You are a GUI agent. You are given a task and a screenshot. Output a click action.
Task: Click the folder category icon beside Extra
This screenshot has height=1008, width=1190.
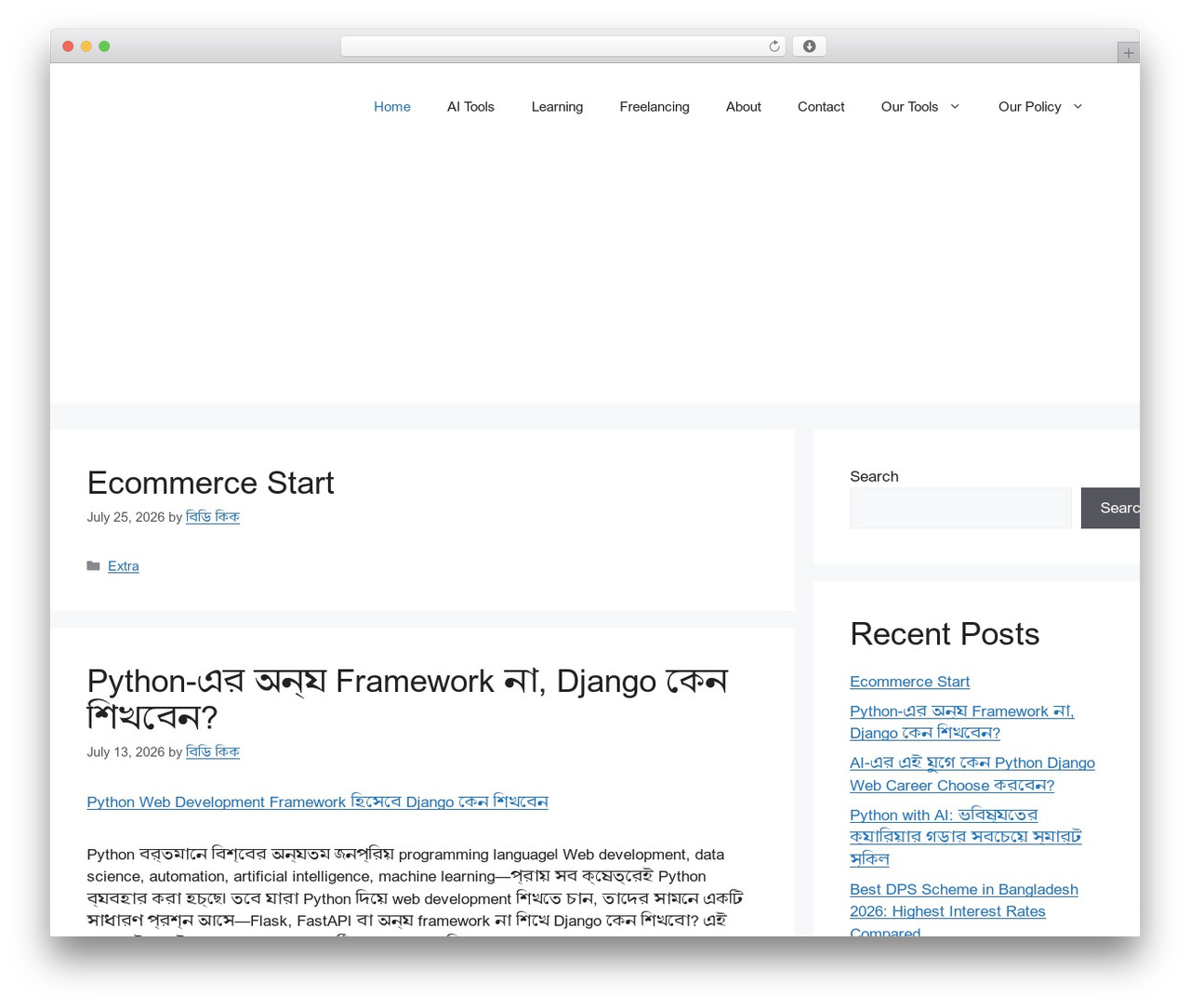[x=93, y=566]
